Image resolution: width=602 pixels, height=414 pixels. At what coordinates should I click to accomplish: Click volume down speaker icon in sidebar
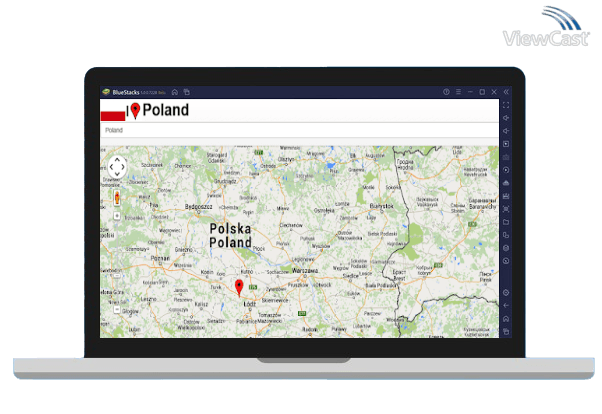coord(506,131)
